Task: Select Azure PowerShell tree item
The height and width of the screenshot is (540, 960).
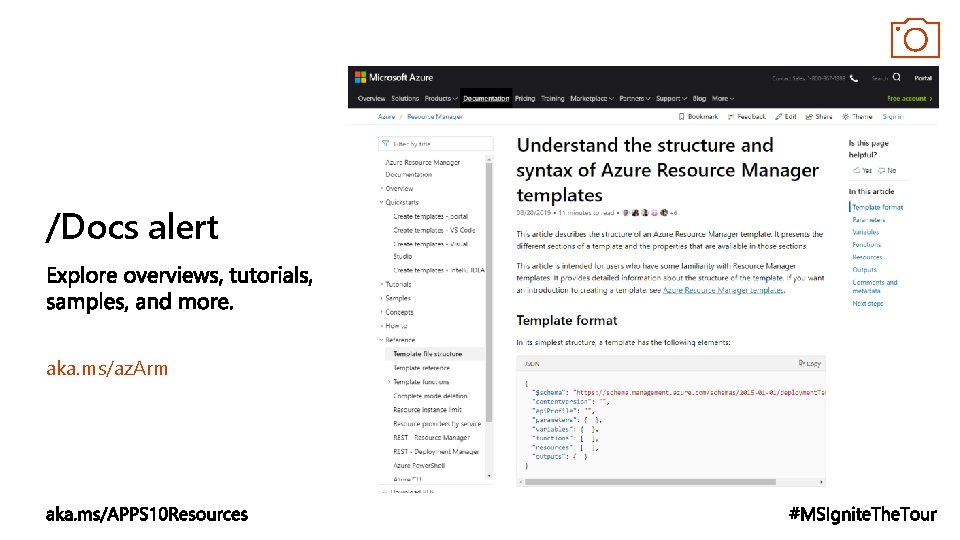Action: (x=419, y=465)
